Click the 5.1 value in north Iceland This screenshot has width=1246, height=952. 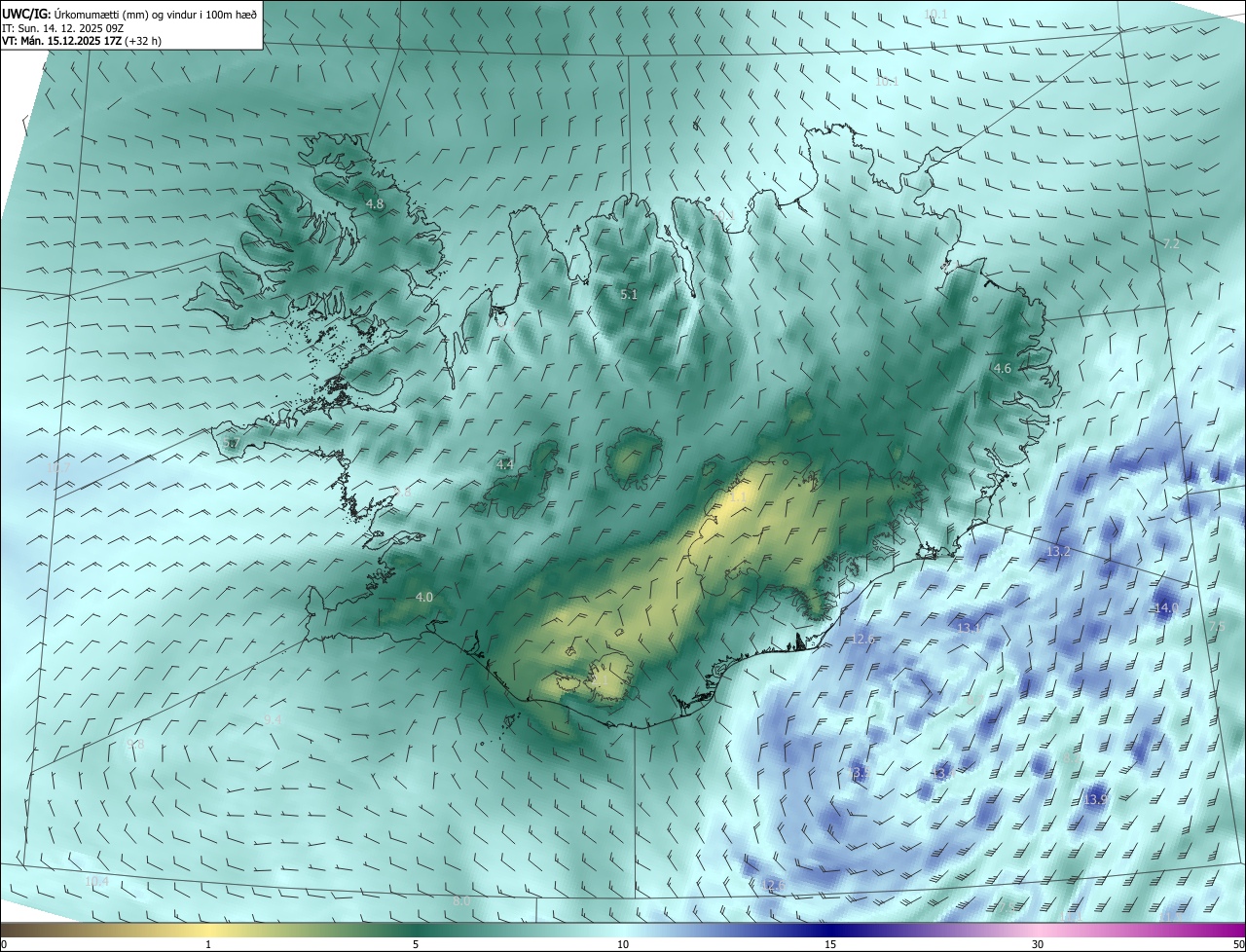pos(629,294)
